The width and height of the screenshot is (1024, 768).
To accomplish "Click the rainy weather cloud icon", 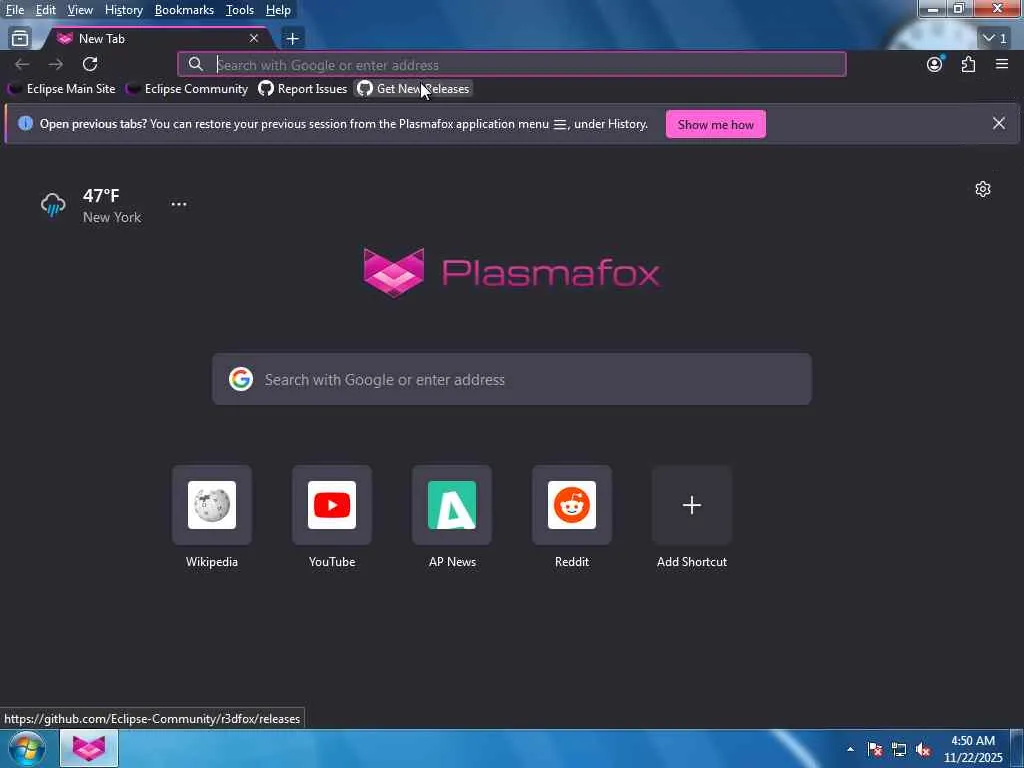I will pos(53,204).
